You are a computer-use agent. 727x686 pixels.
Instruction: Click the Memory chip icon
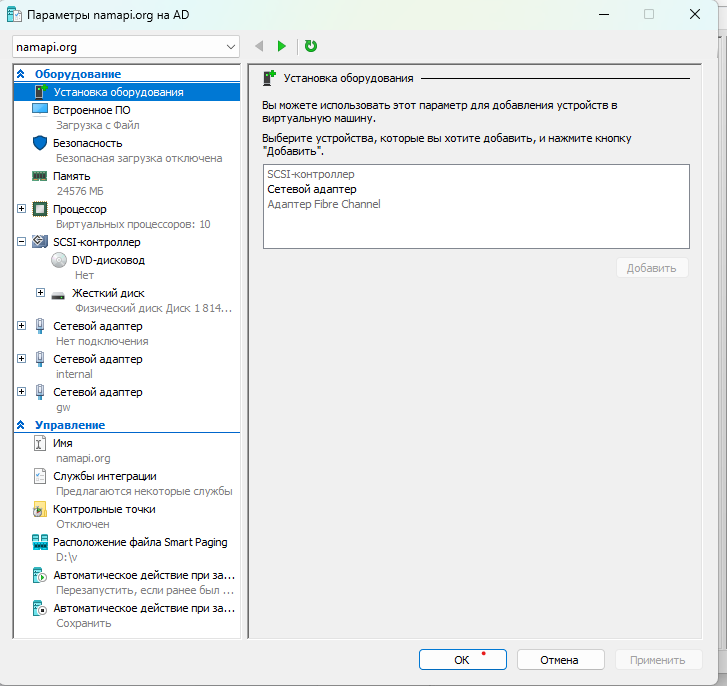[40, 176]
